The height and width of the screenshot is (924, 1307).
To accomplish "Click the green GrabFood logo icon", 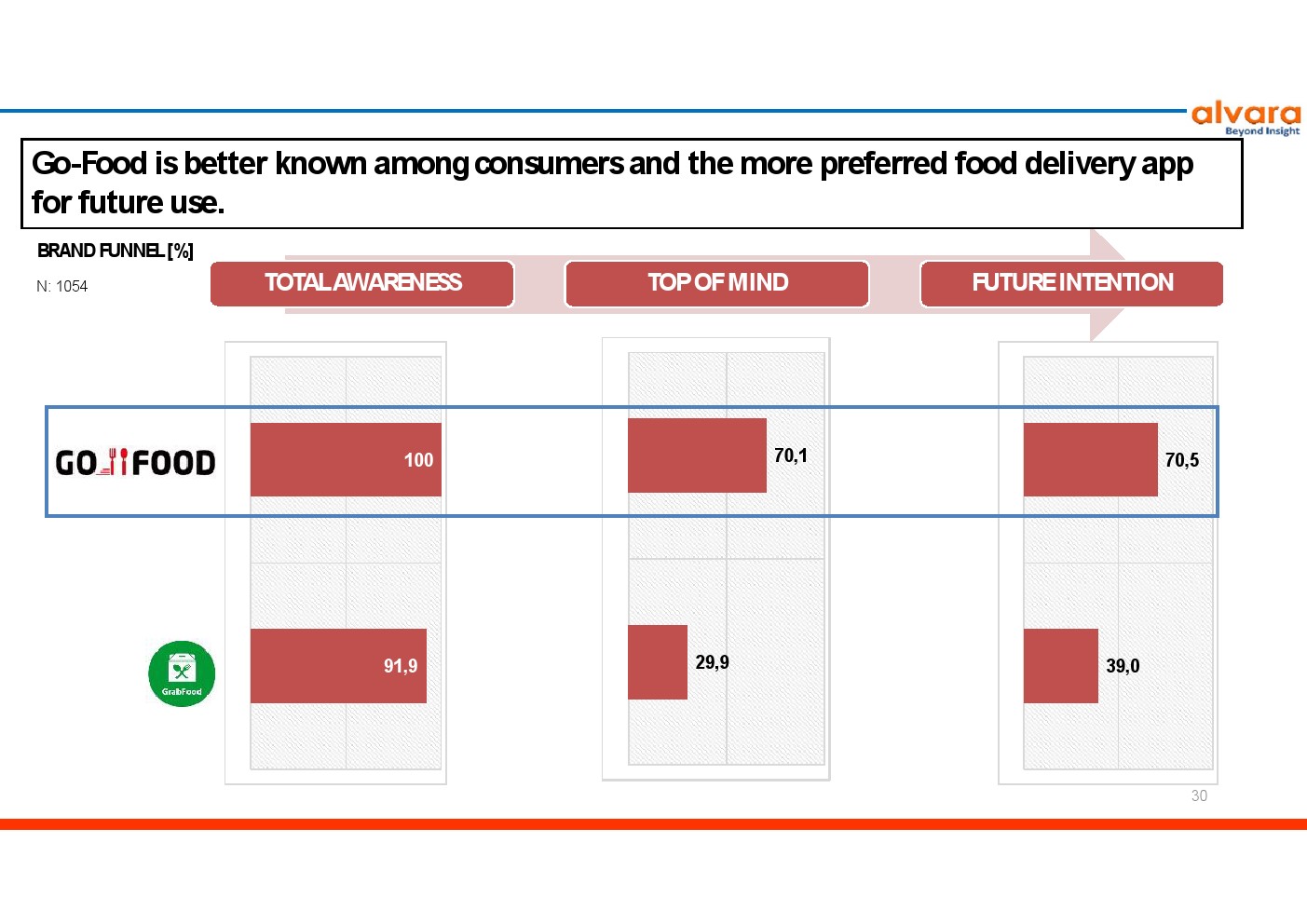I will click(x=182, y=673).
